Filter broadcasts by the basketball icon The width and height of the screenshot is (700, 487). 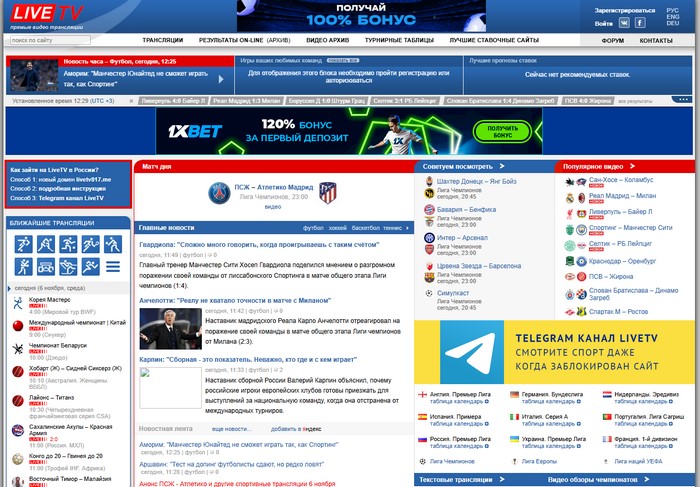pyautogui.click(x=68, y=244)
